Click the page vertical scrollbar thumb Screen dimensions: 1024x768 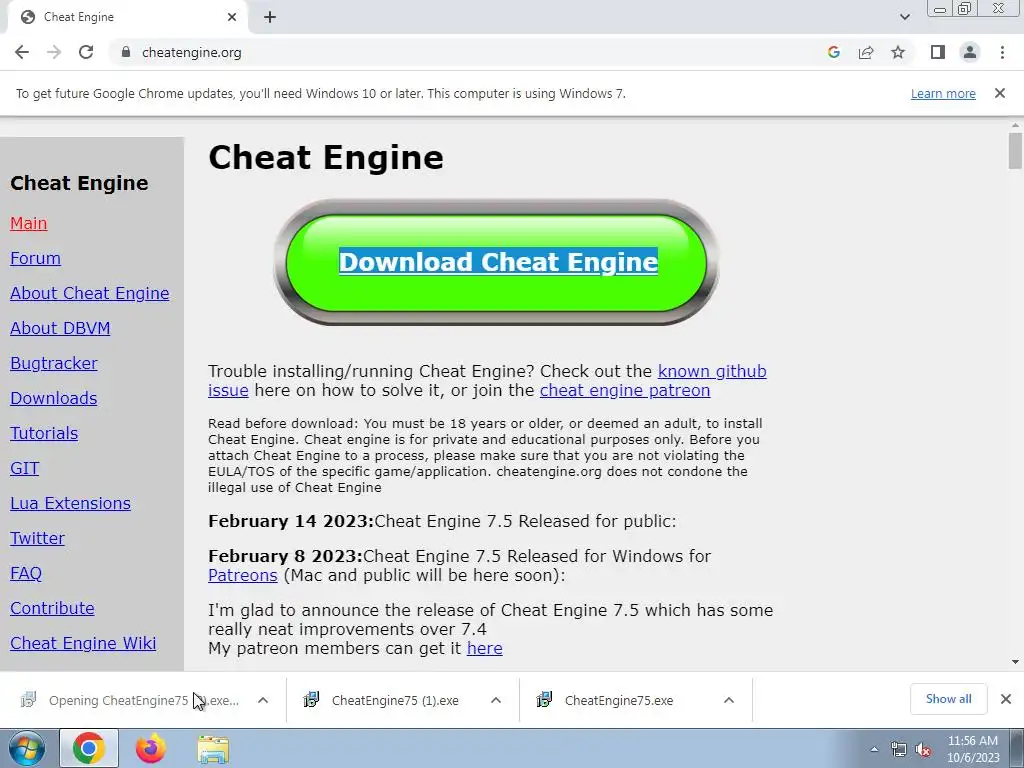(1015, 150)
